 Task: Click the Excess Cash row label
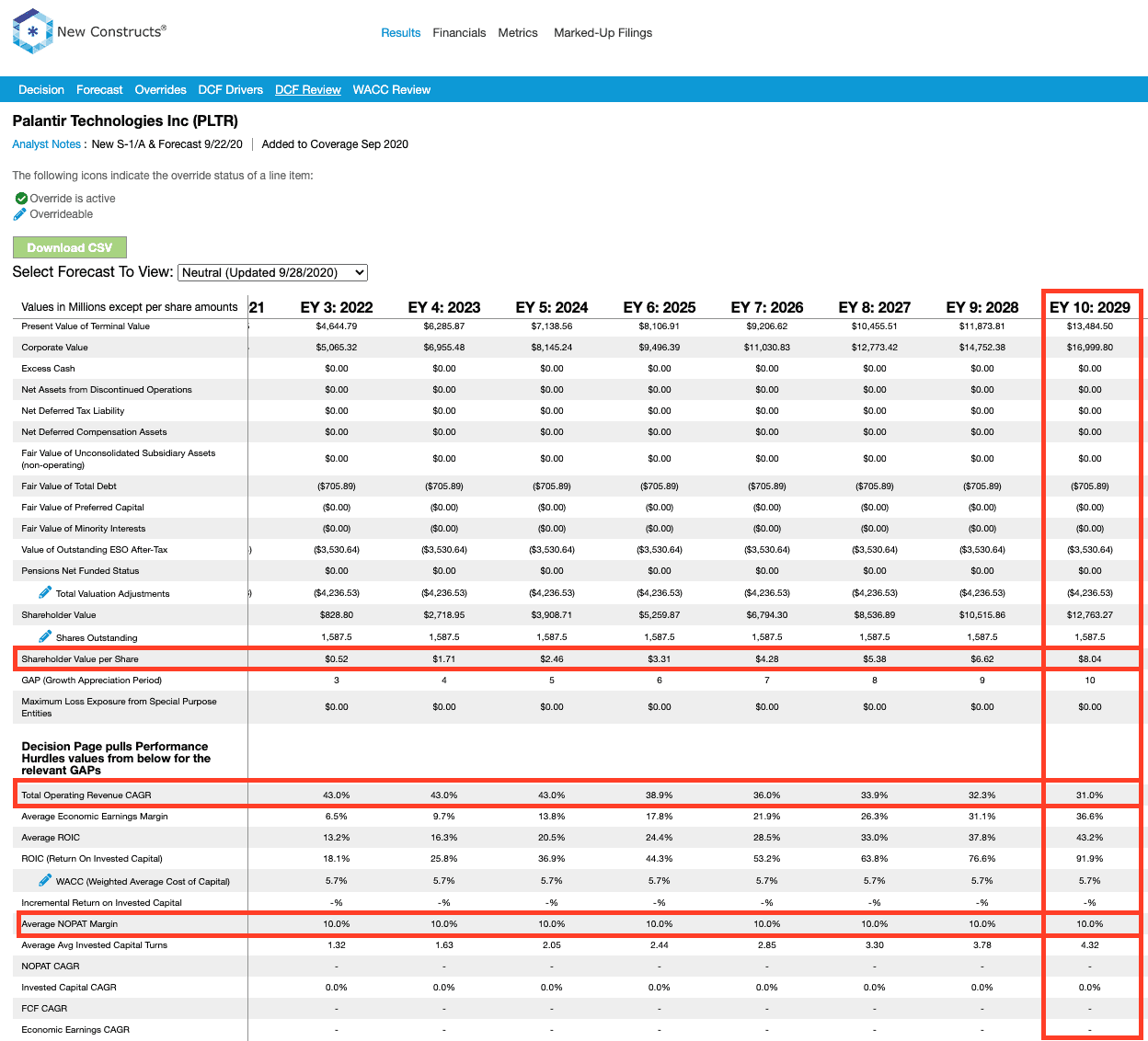(x=49, y=369)
